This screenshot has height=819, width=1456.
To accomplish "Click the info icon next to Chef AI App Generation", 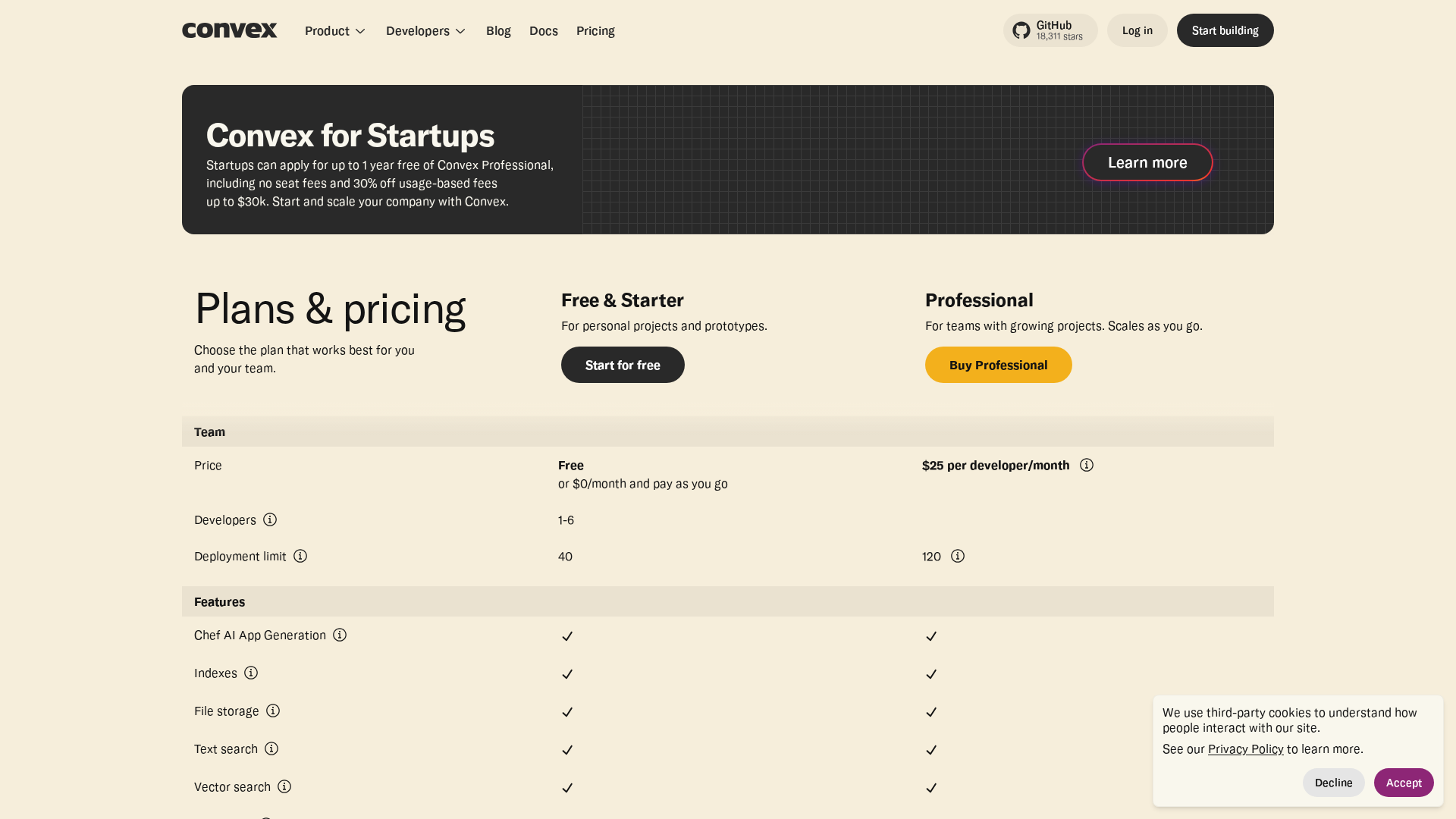I will 339,635.
